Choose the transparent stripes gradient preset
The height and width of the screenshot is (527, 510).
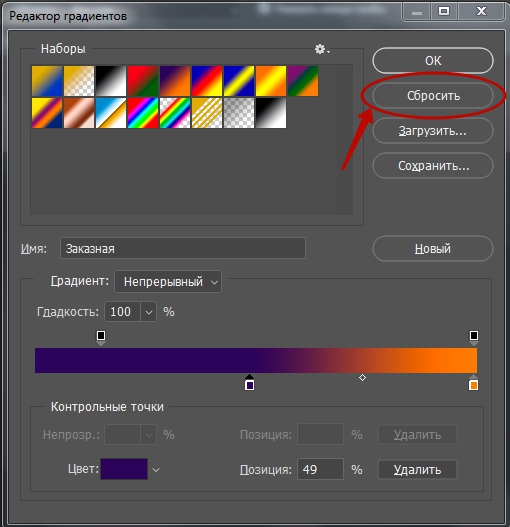point(207,113)
